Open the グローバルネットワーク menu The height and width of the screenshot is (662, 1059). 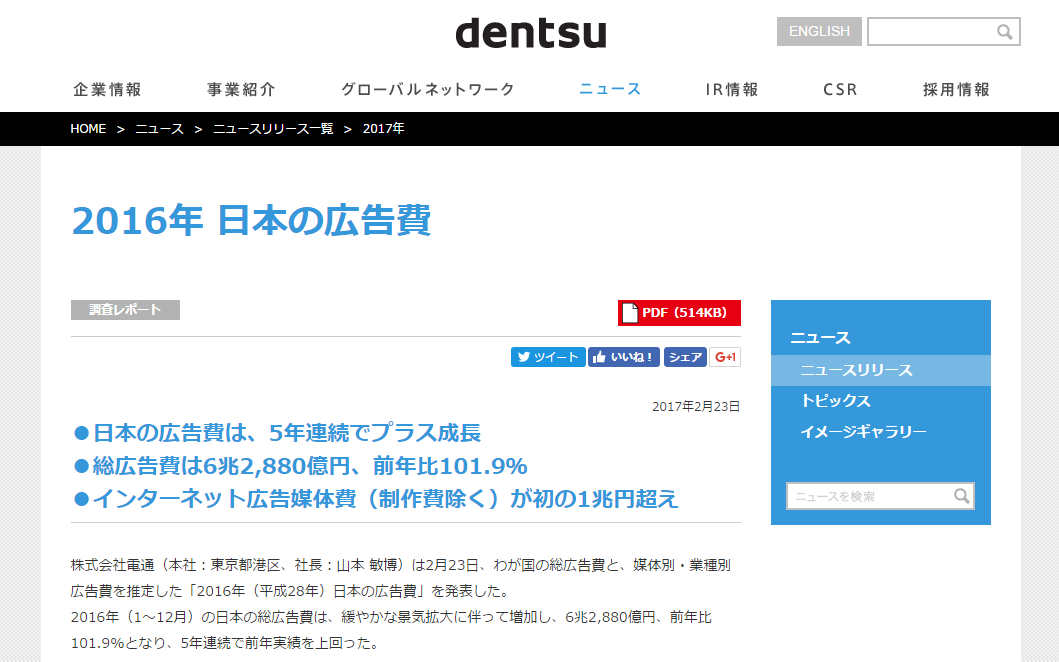click(x=428, y=89)
